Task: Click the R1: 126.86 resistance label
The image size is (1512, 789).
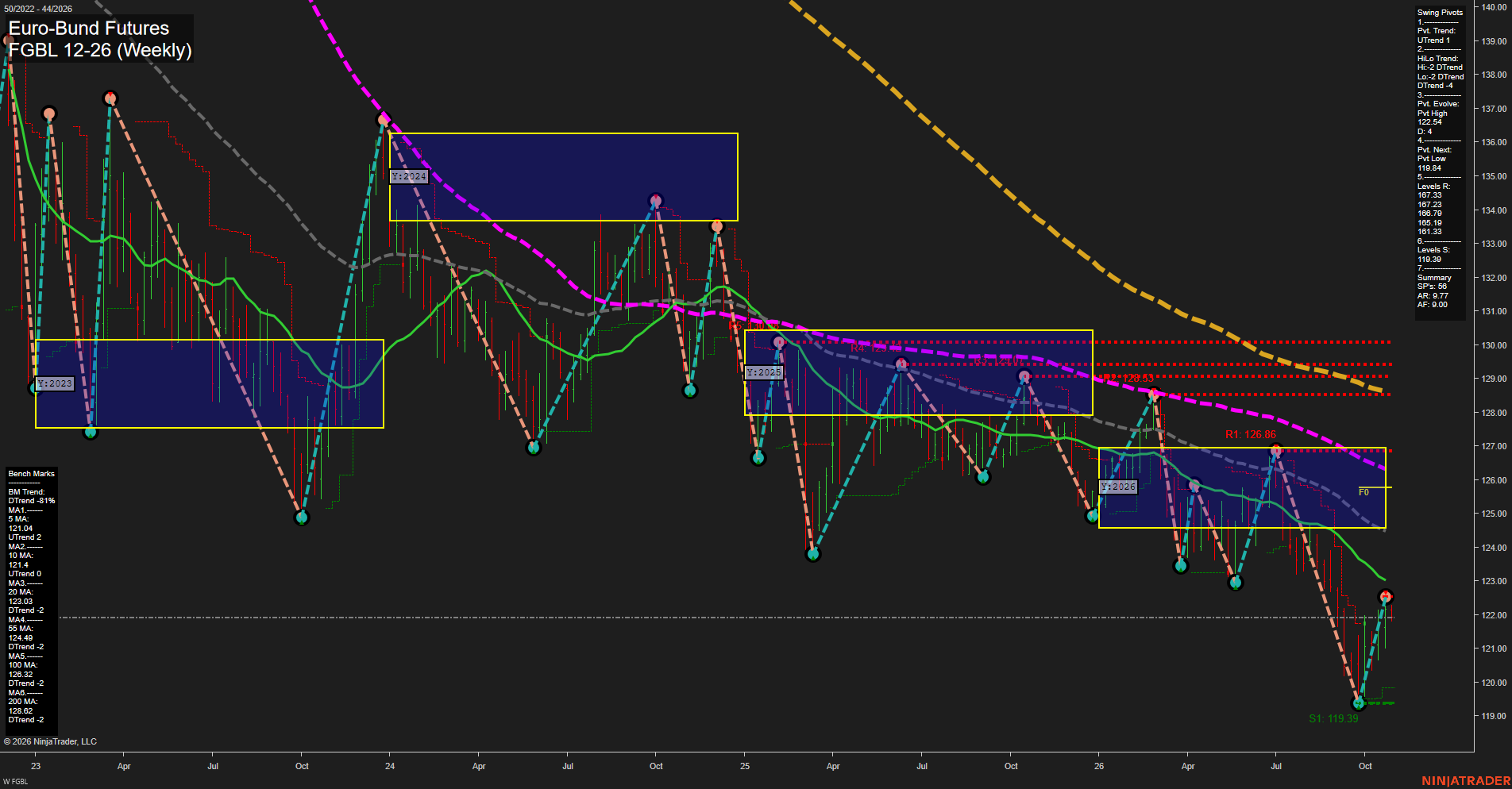Action: pos(1251,434)
